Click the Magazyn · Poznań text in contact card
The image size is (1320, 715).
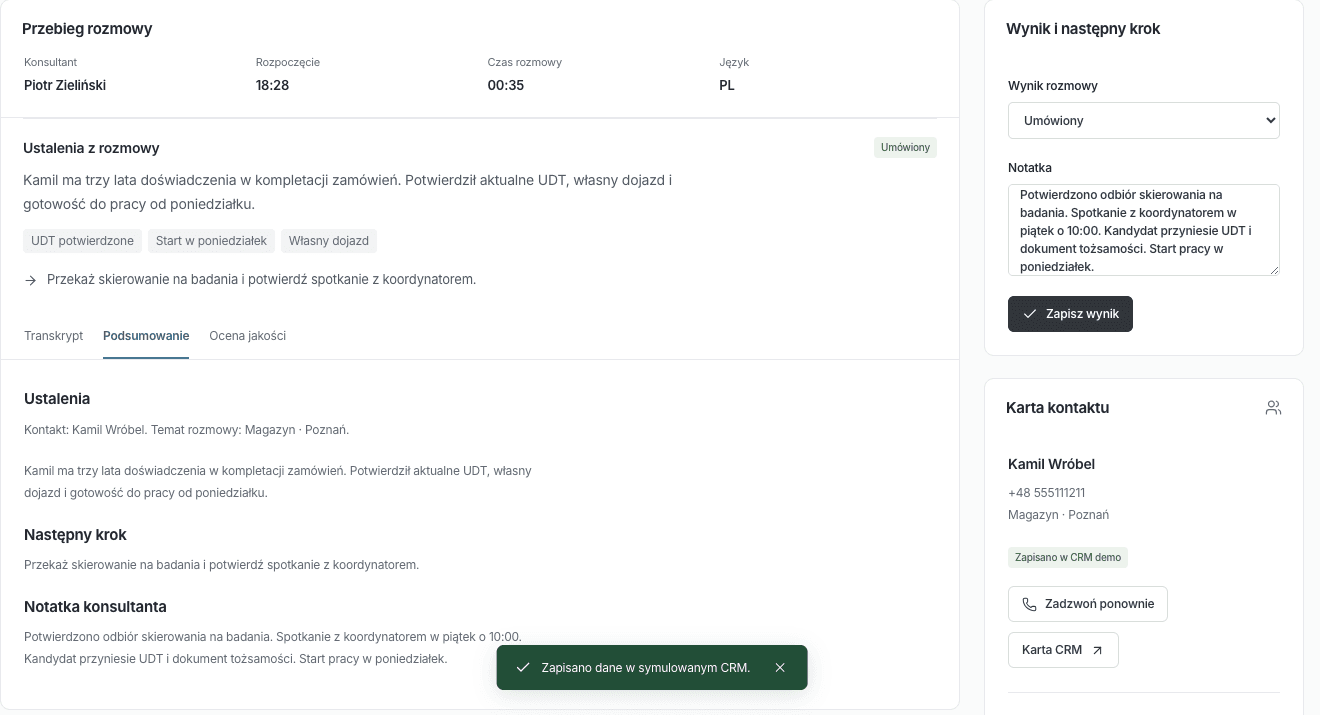coord(1058,515)
